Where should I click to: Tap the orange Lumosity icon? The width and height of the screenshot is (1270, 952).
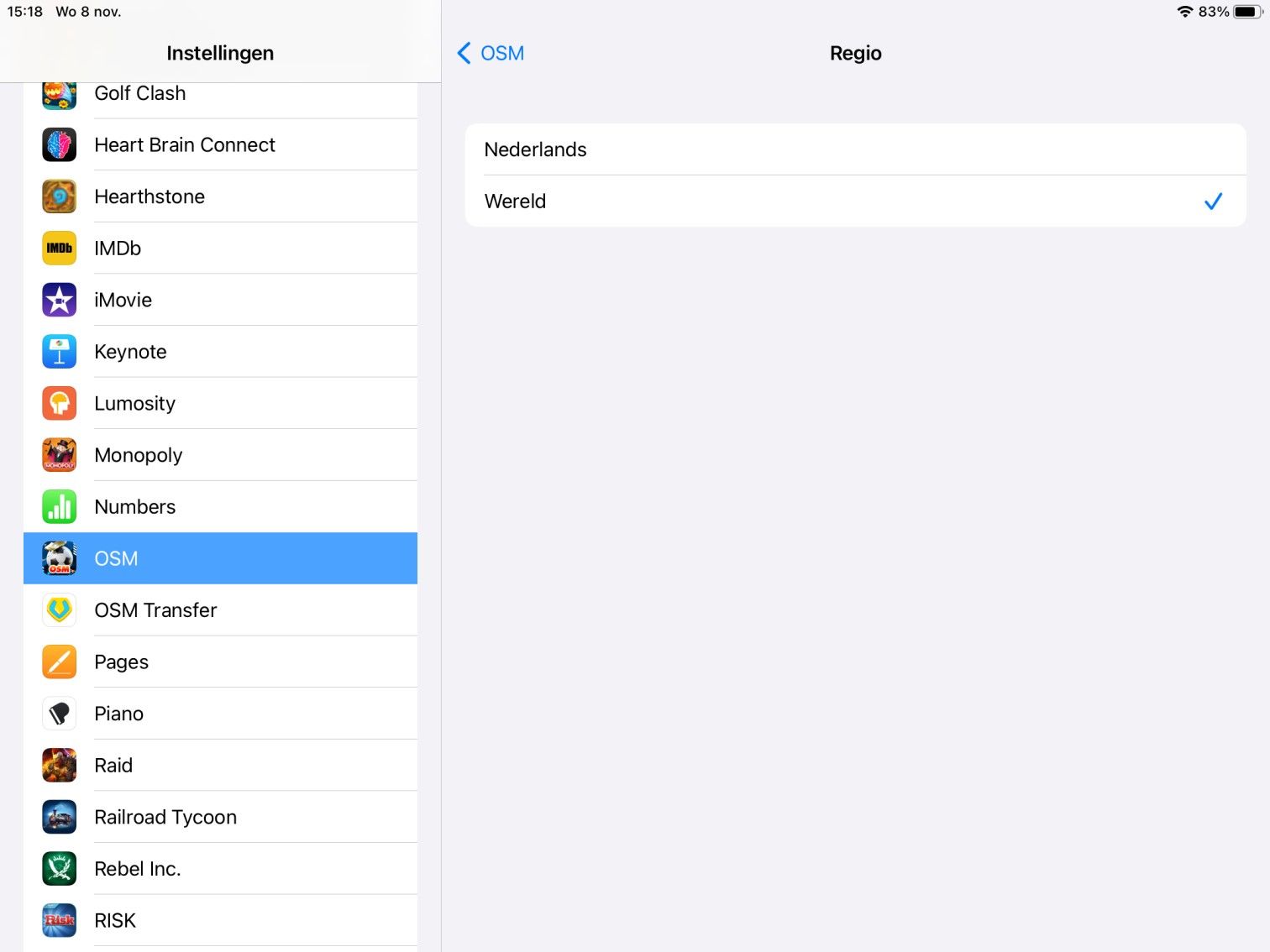[x=60, y=404]
